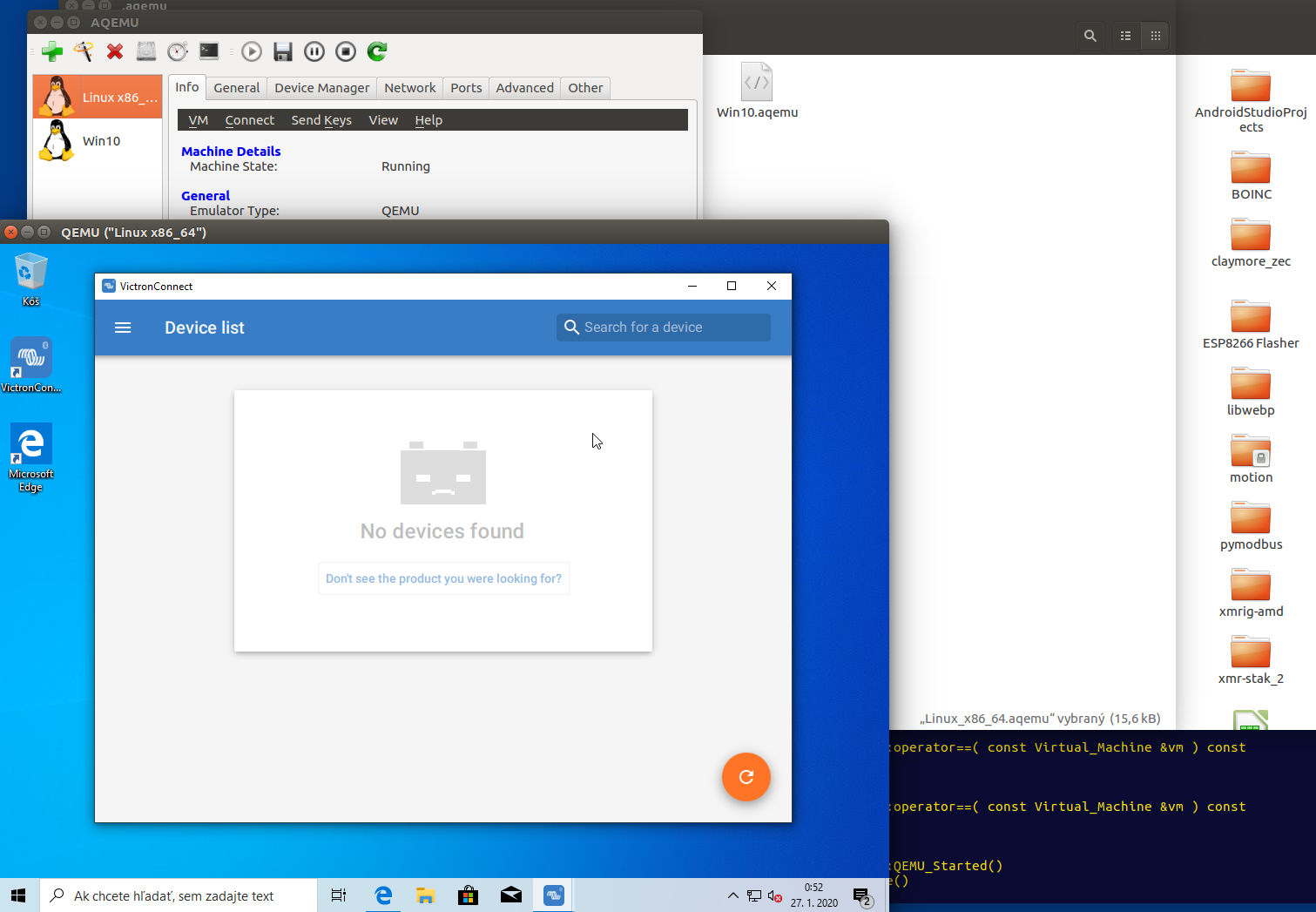The width and height of the screenshot is (1316, 912).
Task: Open the Send Keys menu
Action: [321, 120]
